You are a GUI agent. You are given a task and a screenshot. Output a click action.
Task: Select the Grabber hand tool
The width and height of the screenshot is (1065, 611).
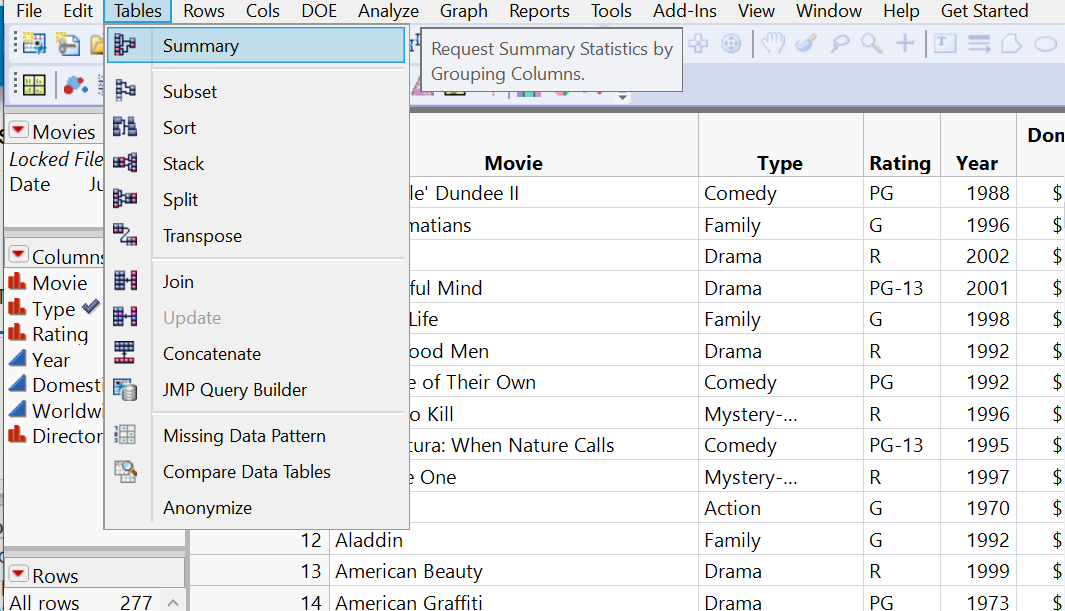coord(772,44)
